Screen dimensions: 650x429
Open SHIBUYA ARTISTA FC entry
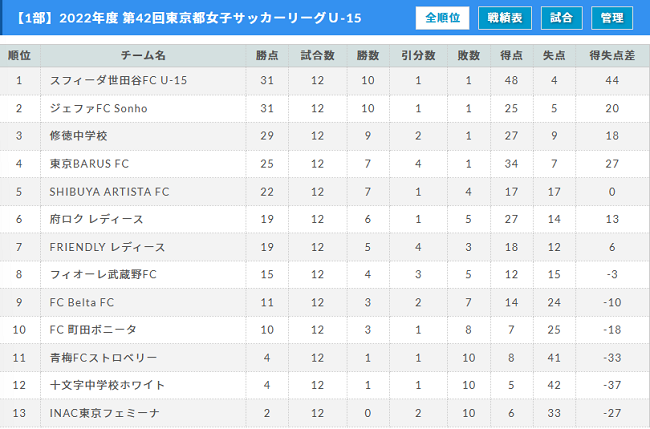click(109, 191)
